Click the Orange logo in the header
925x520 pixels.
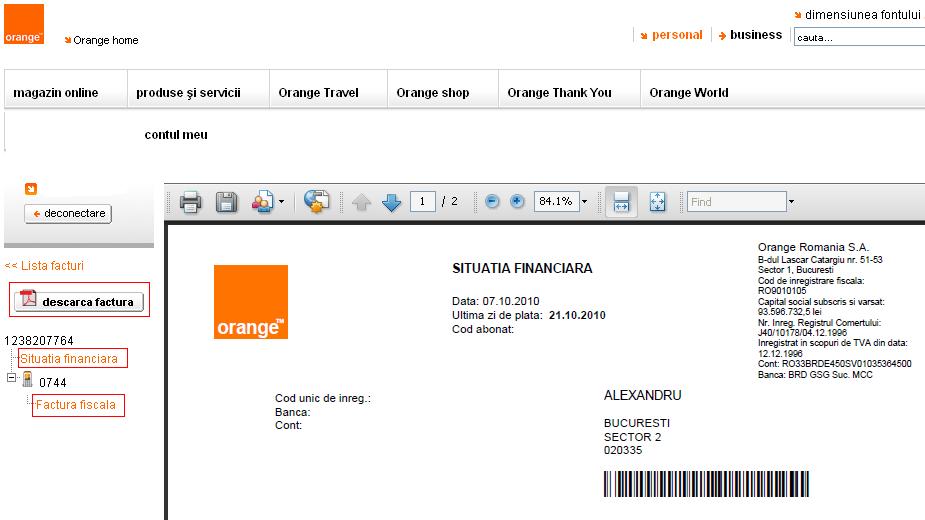pyautogui.click(x=24, y=24)
